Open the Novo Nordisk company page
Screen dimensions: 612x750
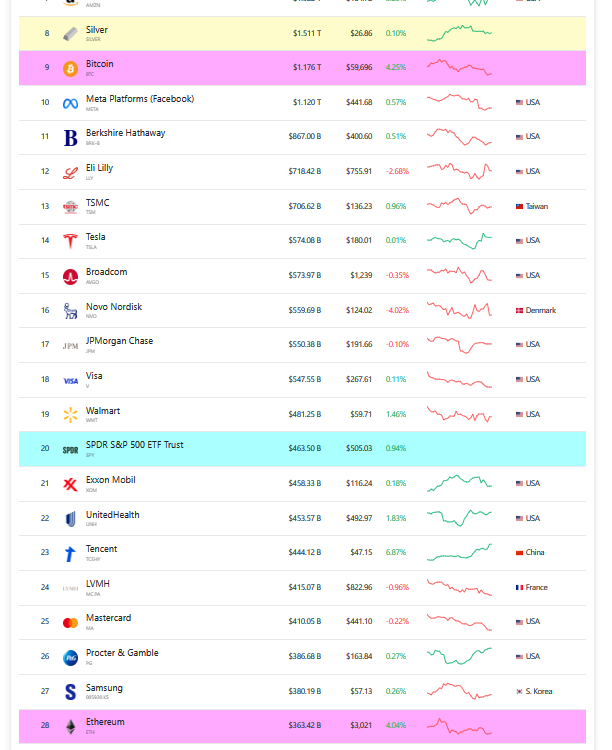click(113, 307)
